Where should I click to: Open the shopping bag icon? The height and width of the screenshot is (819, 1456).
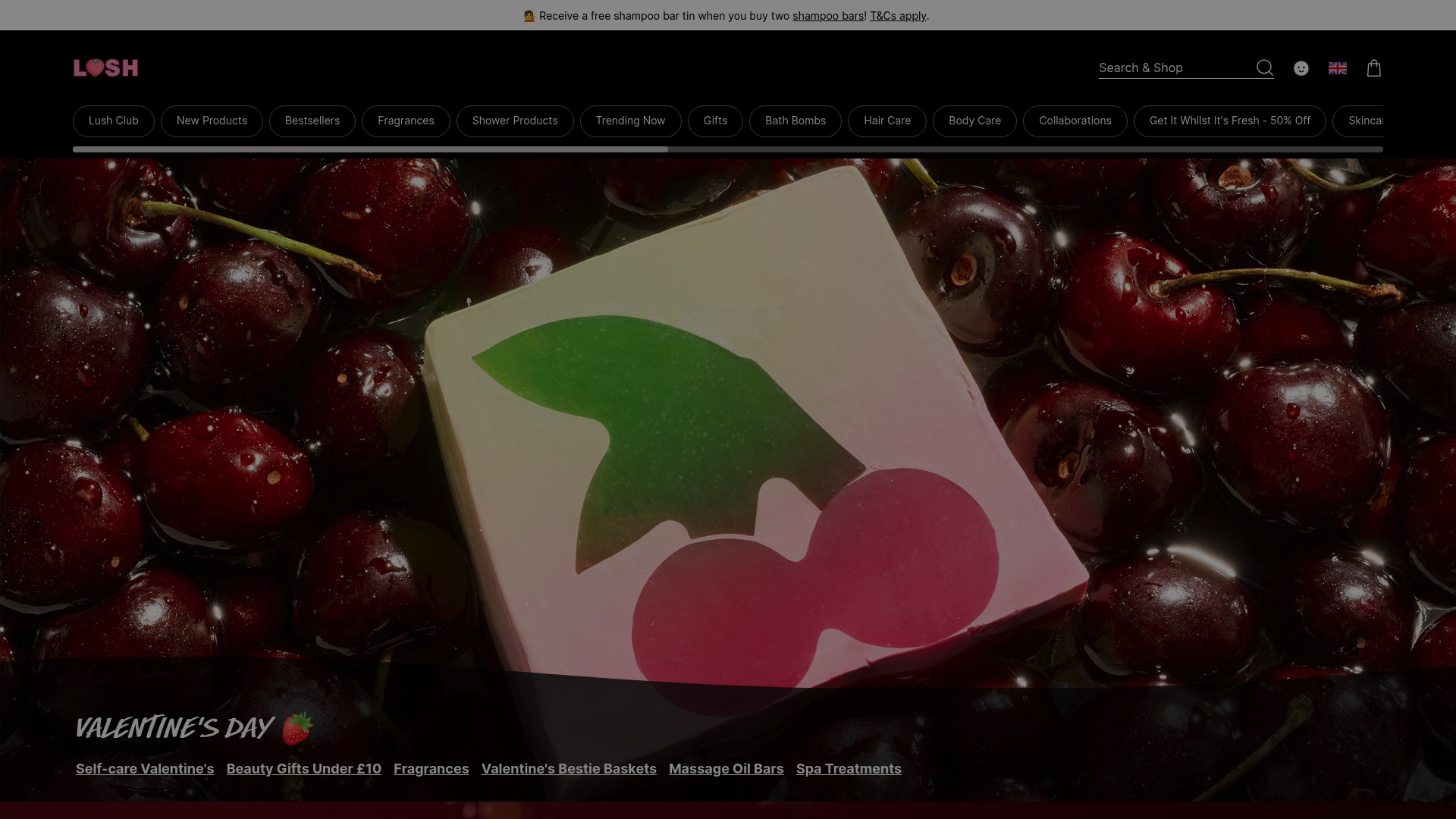(1374, 68)
